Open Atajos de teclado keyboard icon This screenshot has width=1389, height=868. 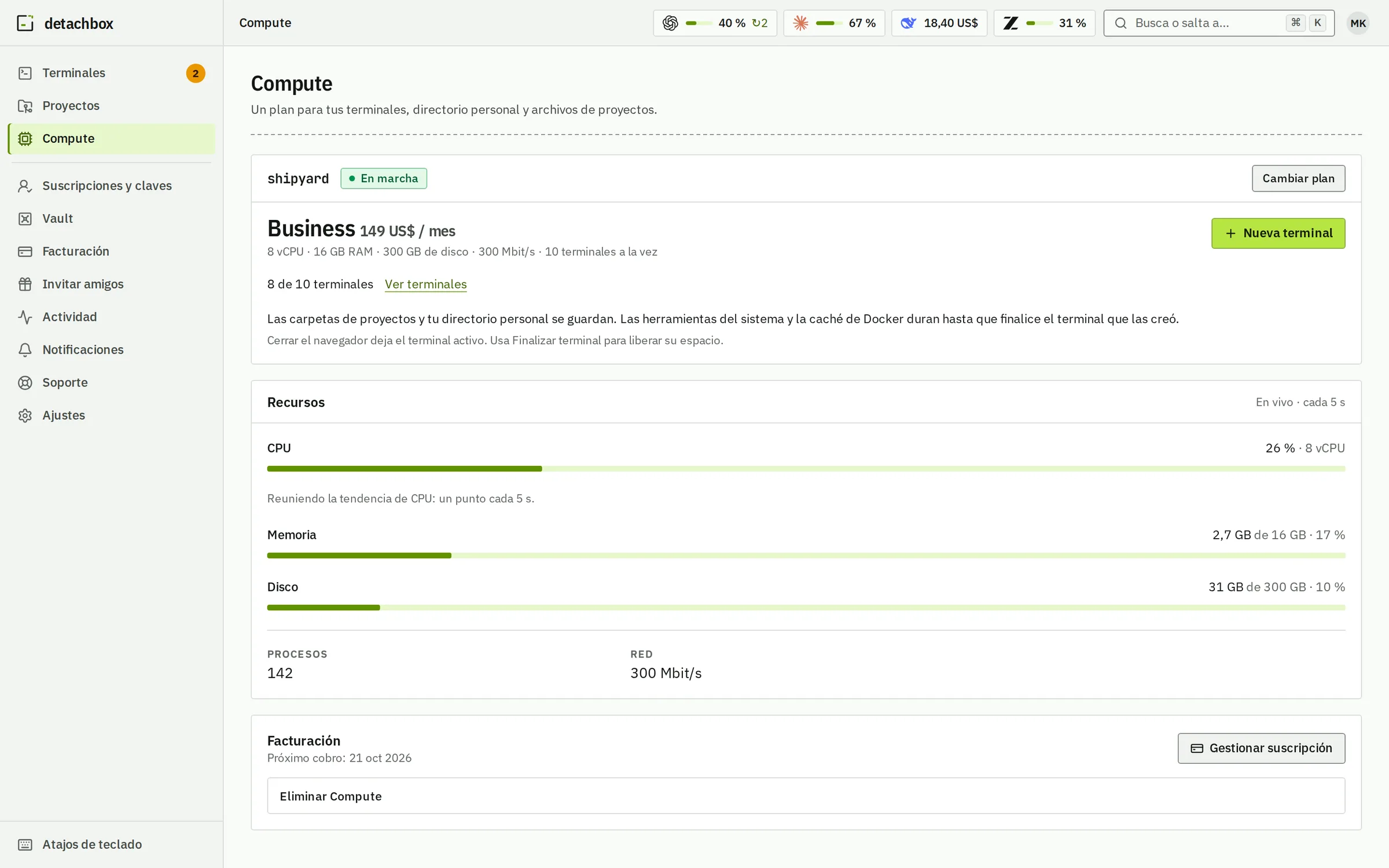[x=25, y=844]
